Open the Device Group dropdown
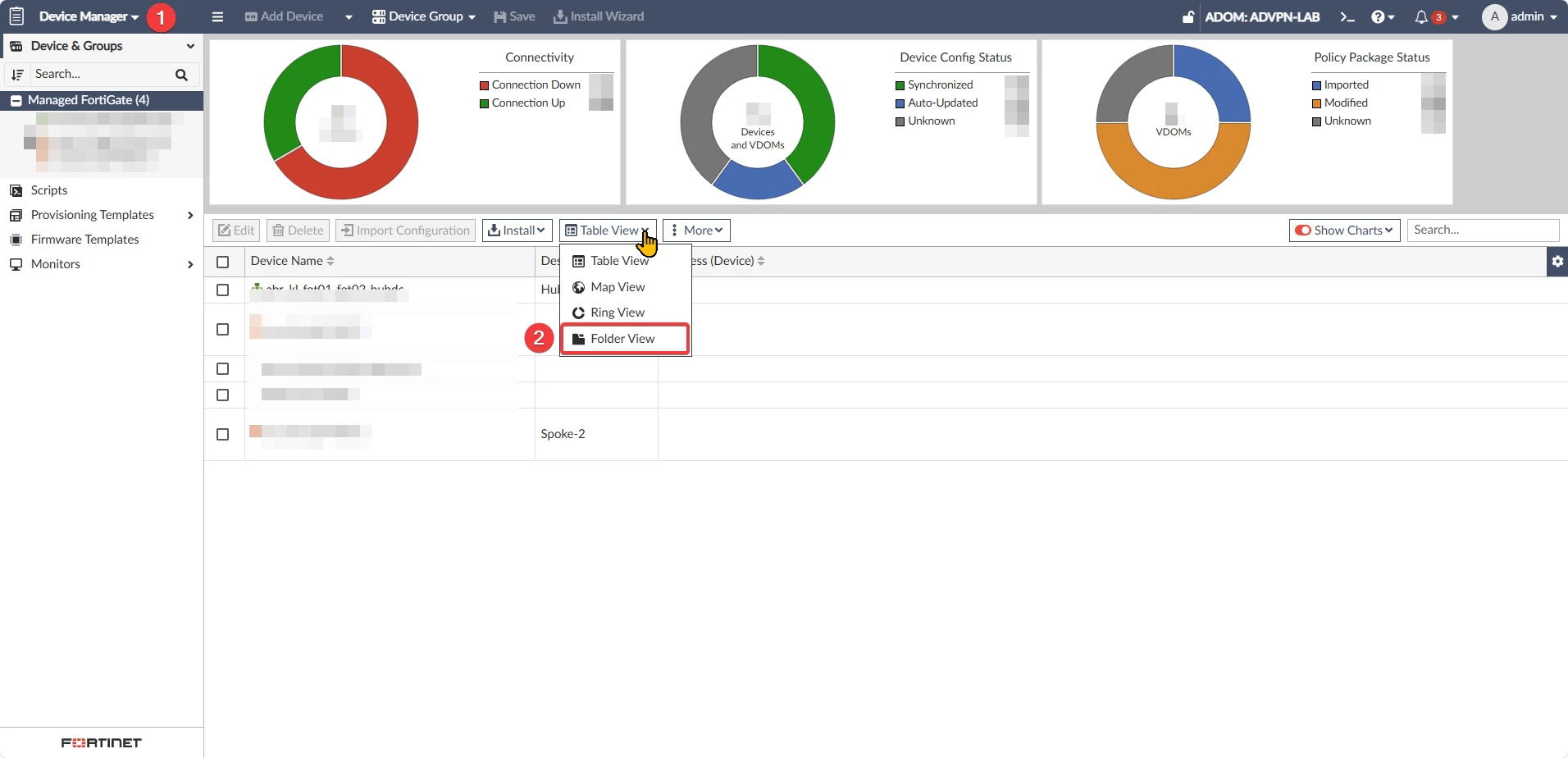 pyautogui.click(x=424, y=16)
